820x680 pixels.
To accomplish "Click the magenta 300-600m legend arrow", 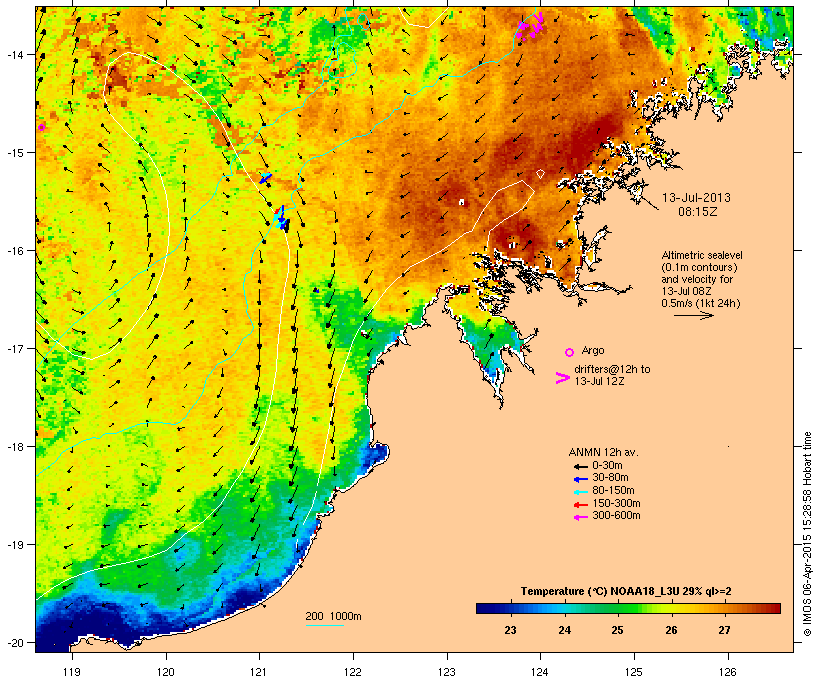I will [x=580, y=517].
